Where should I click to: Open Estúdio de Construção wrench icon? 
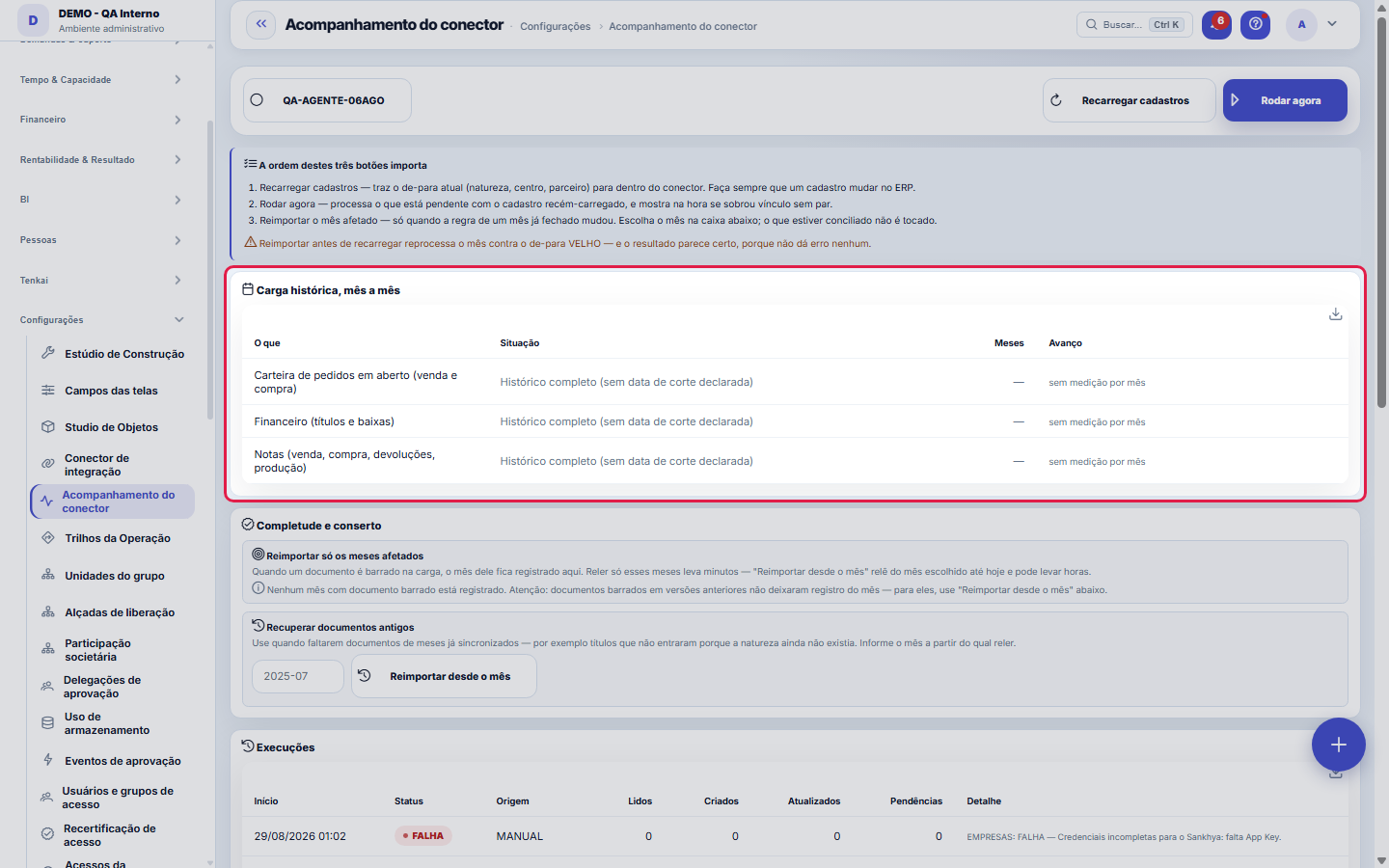click(47, 353)
